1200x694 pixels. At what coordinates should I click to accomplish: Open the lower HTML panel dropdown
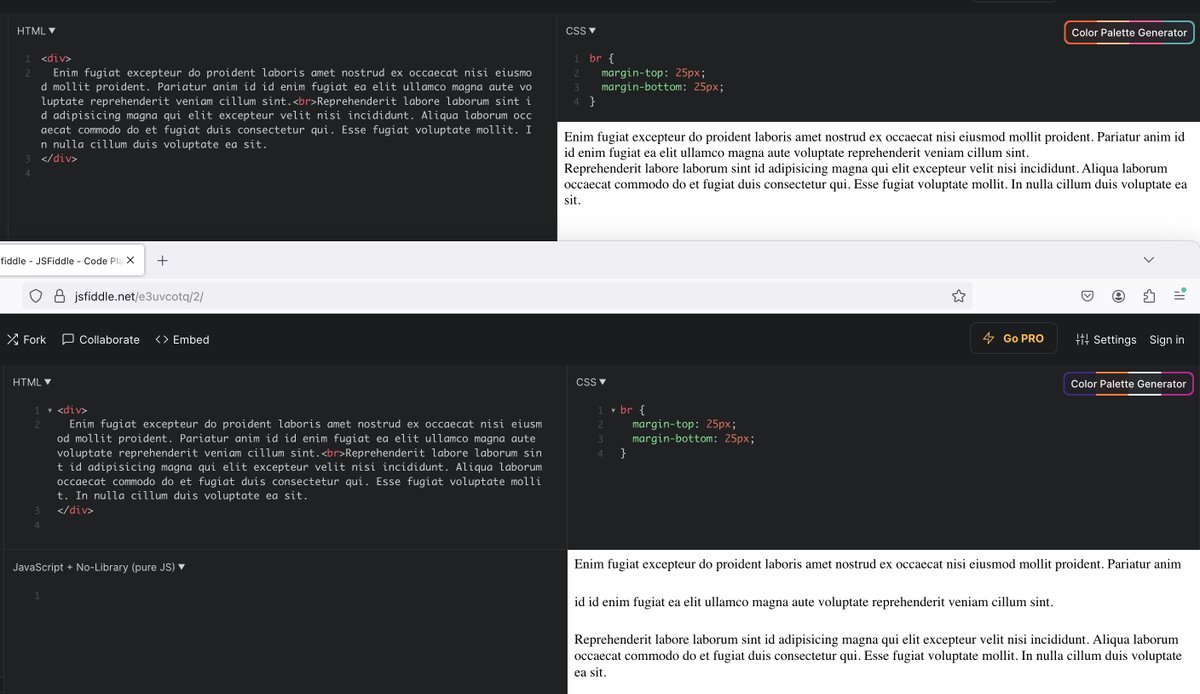(32, 382)
